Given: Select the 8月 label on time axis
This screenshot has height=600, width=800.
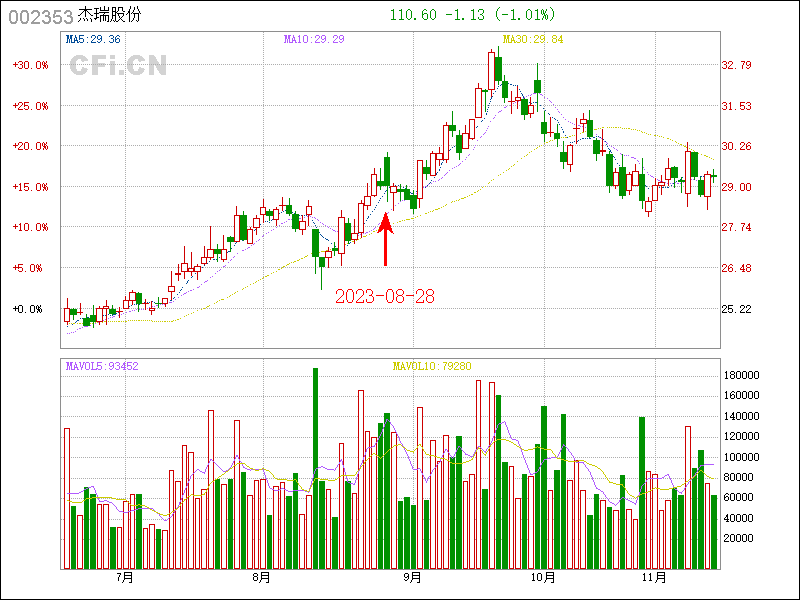Looking at the screenshot, I should point(262,577).
